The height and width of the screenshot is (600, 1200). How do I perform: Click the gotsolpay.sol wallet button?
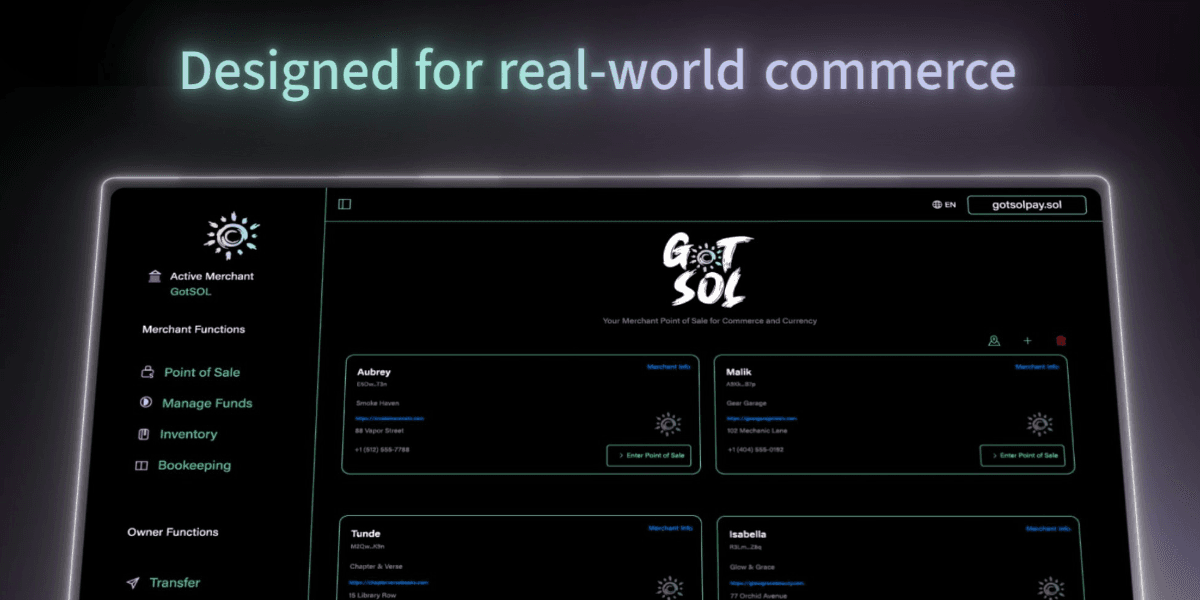point(1026,205)
